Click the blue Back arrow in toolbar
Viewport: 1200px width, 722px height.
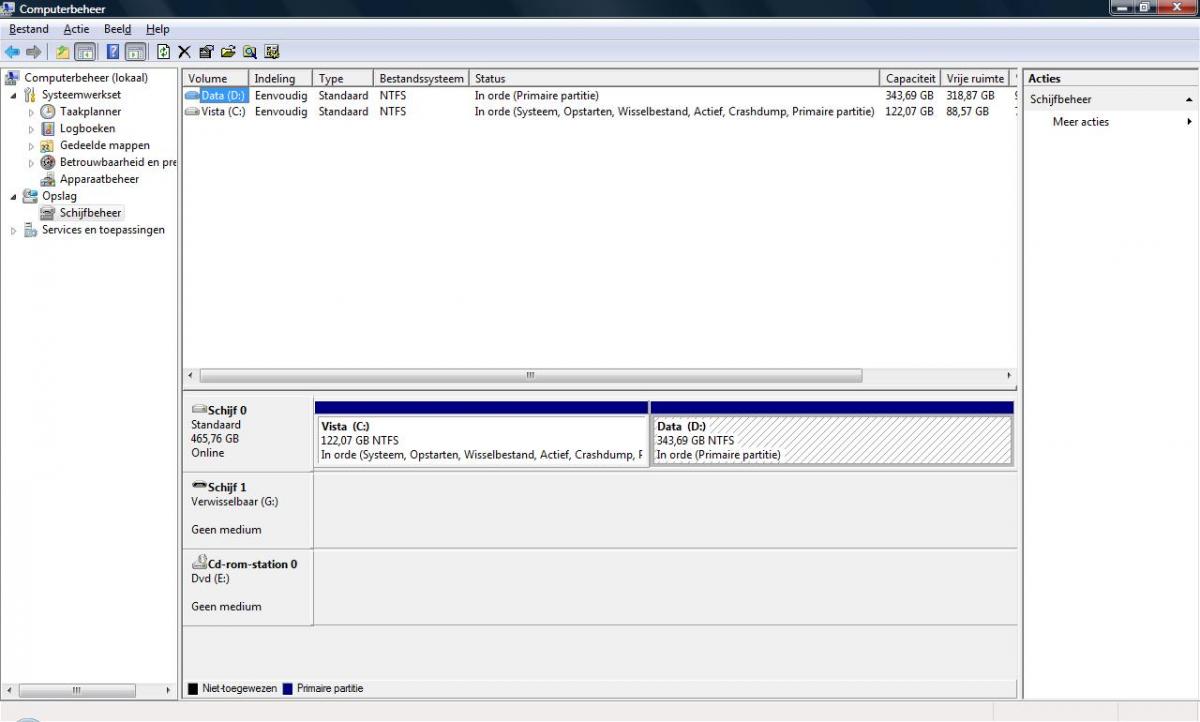[12, 52]
